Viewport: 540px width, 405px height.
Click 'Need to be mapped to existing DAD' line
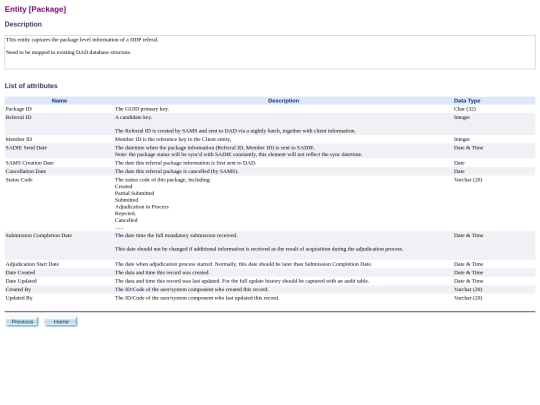[69, 52]
